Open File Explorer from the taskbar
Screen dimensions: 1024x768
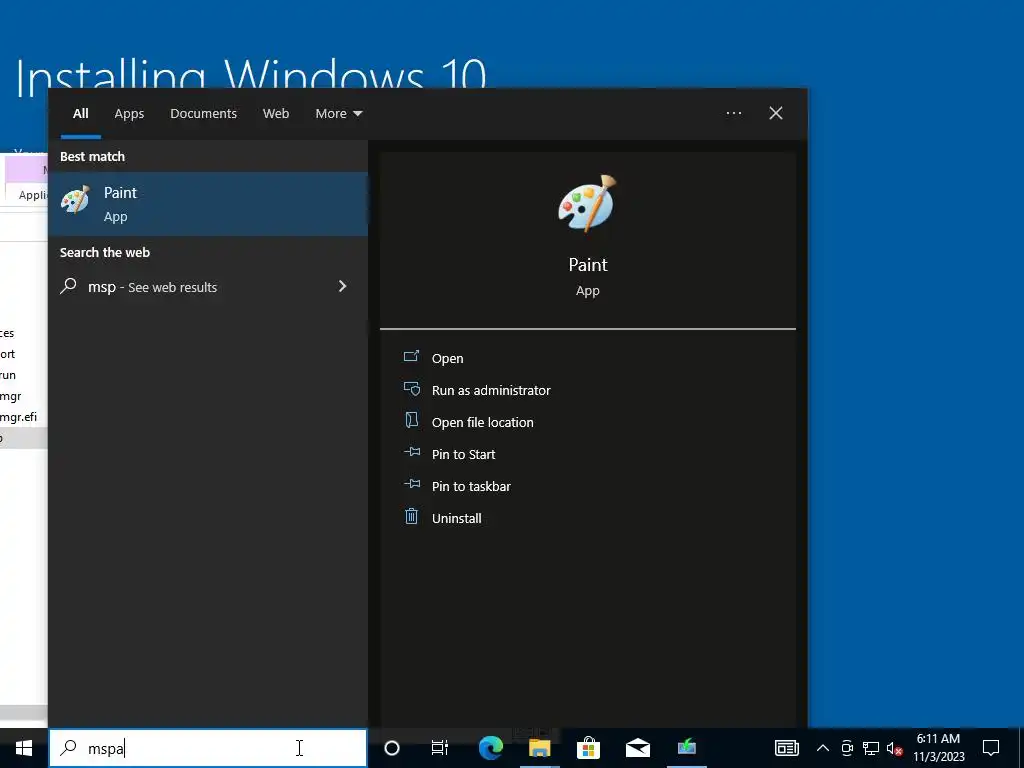coord(539,748)
